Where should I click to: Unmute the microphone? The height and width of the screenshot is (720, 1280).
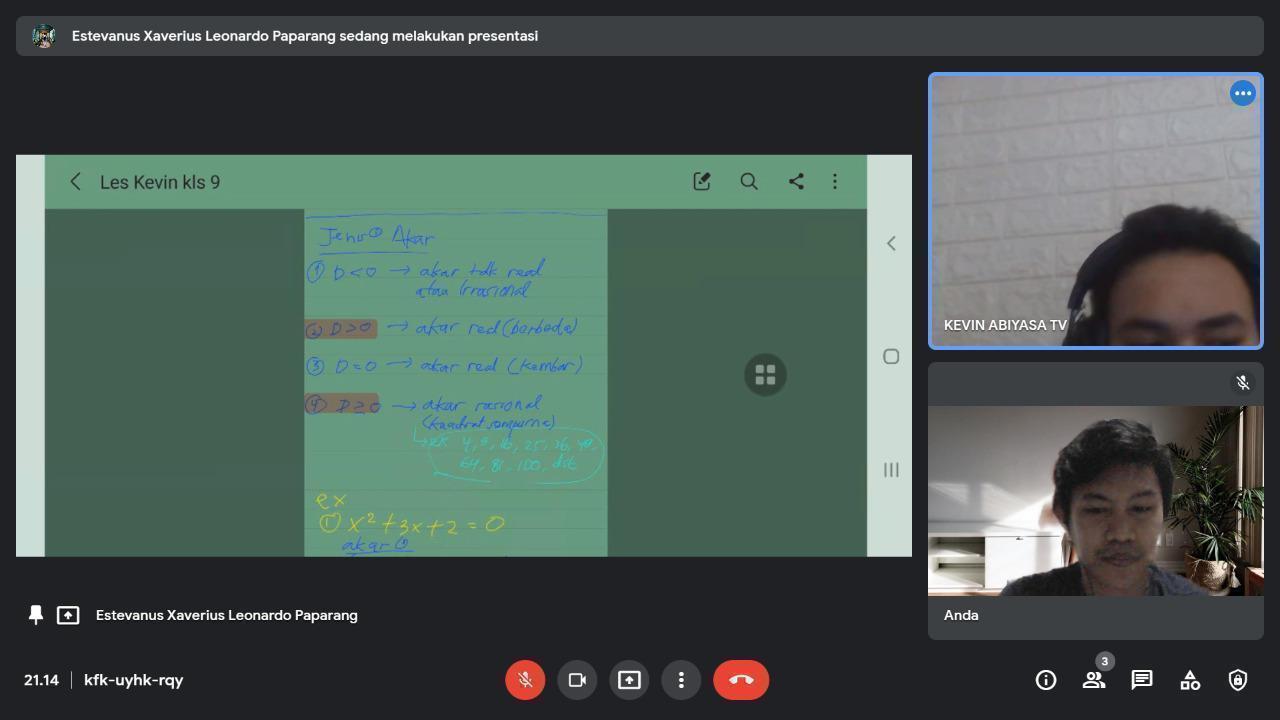[525, 680]
